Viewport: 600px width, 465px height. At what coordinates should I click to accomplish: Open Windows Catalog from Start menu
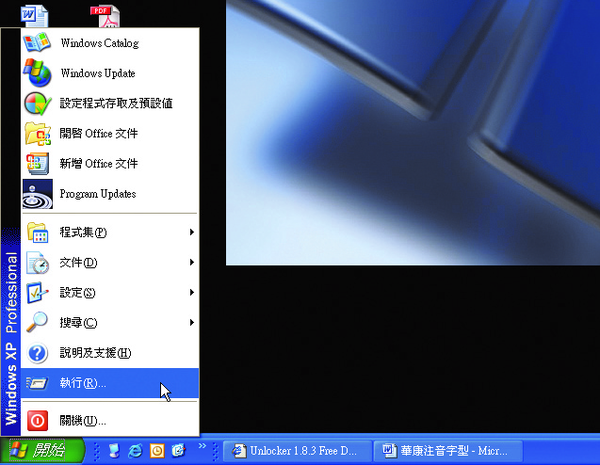(x=110, y=43)
